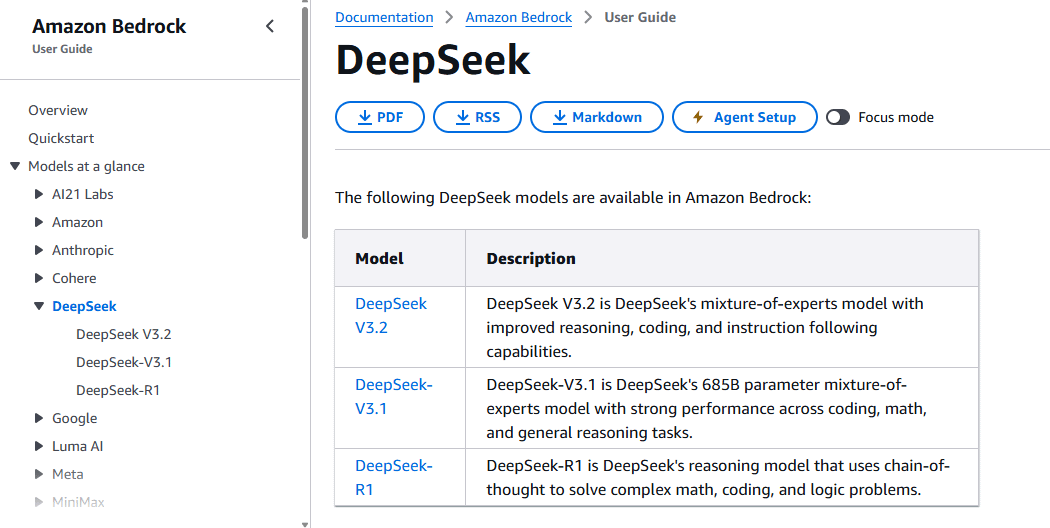The image size is (1050, 528).
Task: Click the Documentation breadcrumb link
Action: point(384,17)
